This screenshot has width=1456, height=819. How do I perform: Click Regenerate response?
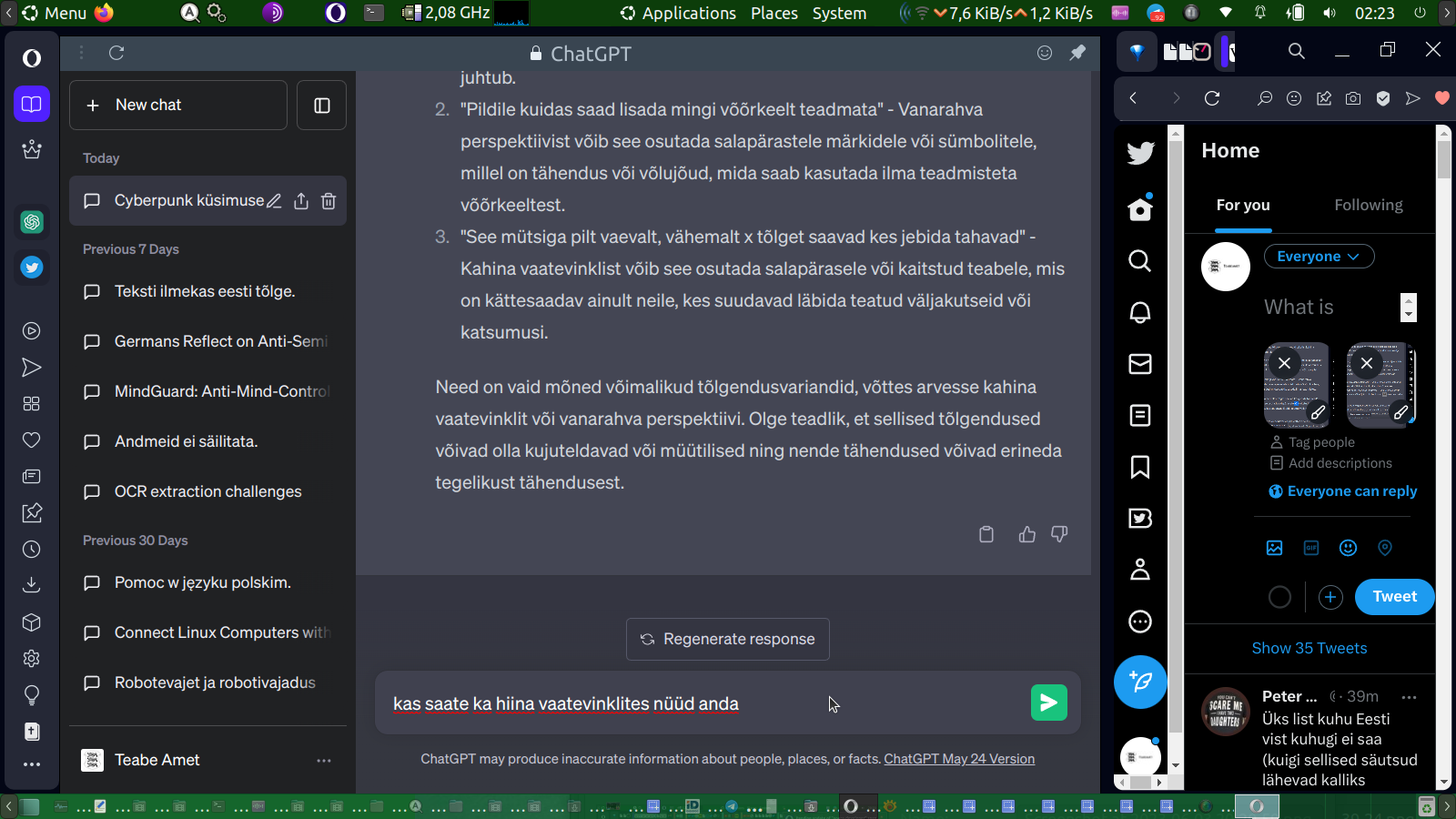coord(728,639)
